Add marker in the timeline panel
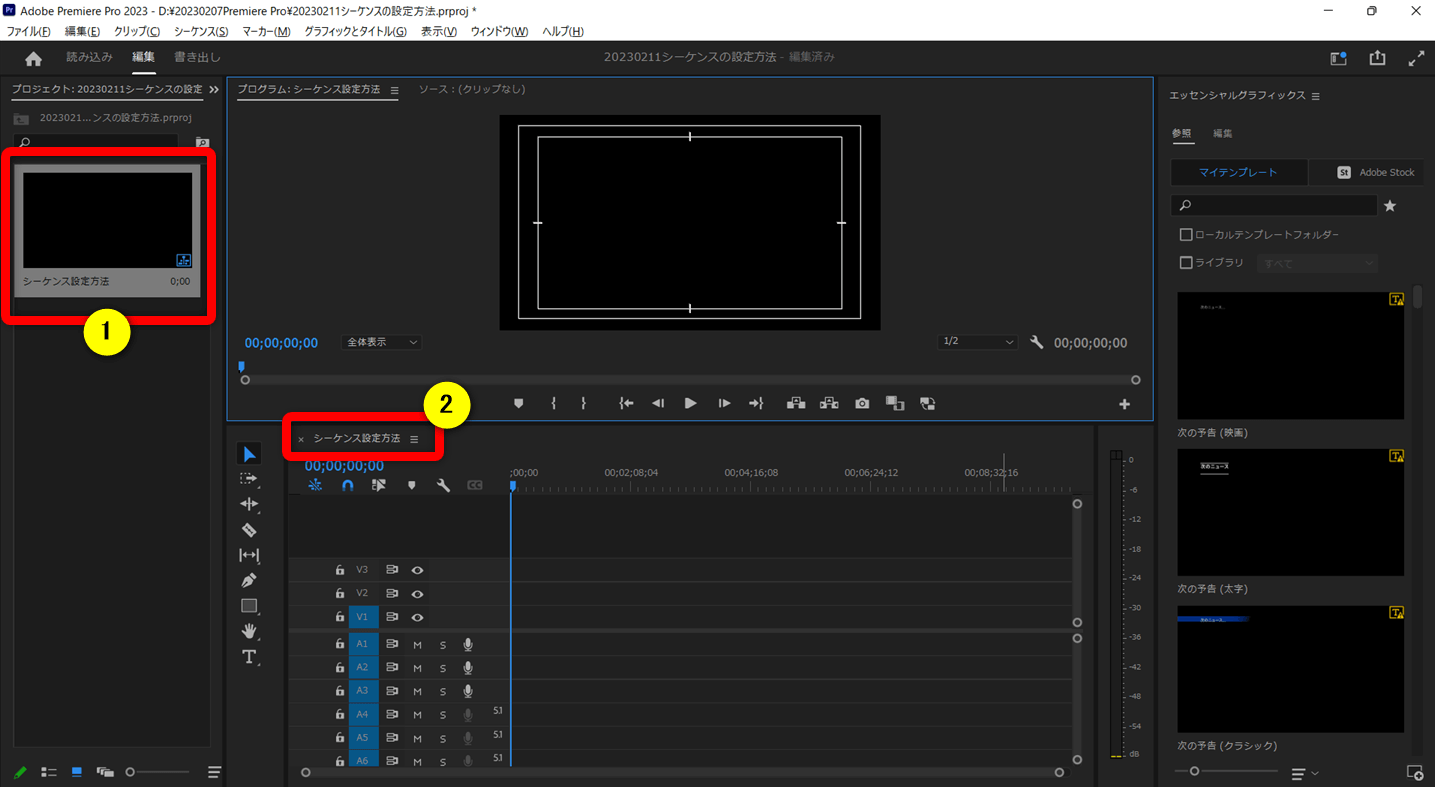The height and width of the screenshot is (787, 1435). 411,485
